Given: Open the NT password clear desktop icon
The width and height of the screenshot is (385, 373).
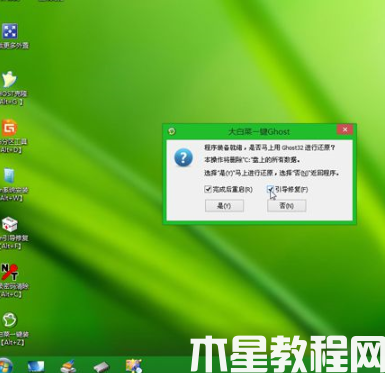Looking at the screenshot, I should (9, 272).
